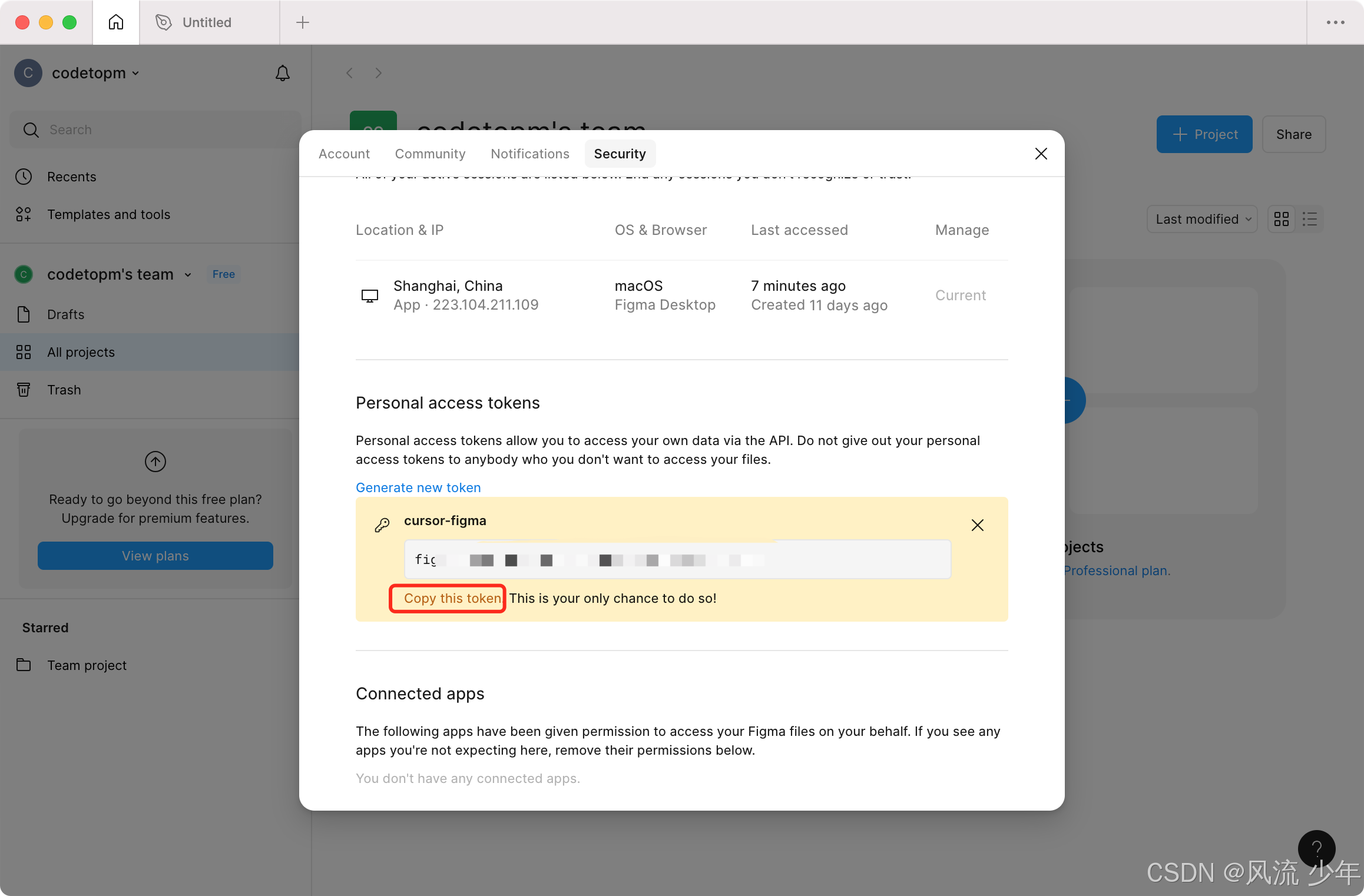Click the View plans button

155,556
